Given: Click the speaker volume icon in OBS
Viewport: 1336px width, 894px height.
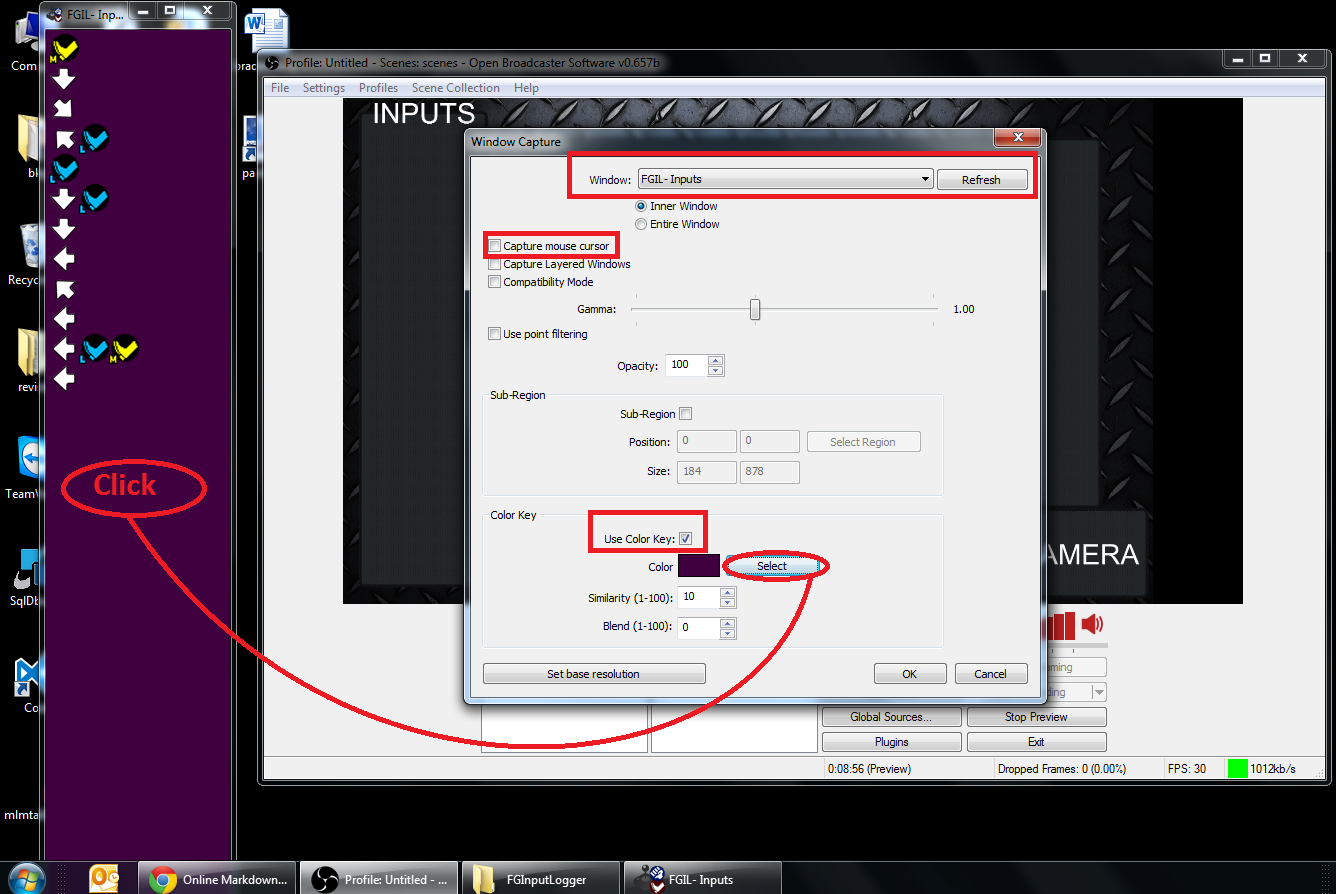Looking at the screenshot, I should (x=1092, y=625).
